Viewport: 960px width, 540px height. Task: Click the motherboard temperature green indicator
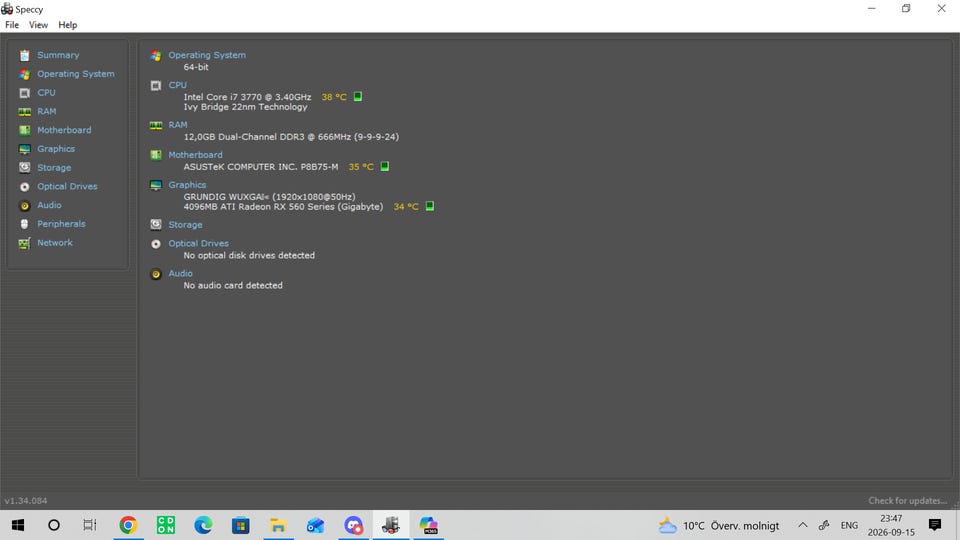[x=385, y=166]
